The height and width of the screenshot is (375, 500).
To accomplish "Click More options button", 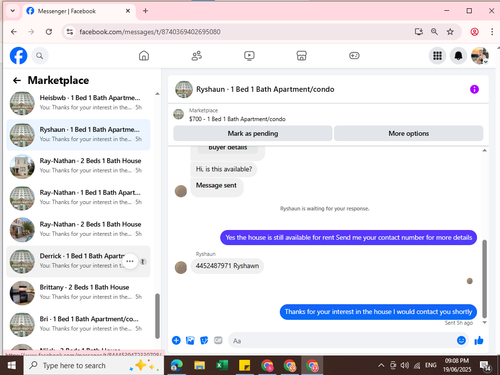I will [409, 133].
